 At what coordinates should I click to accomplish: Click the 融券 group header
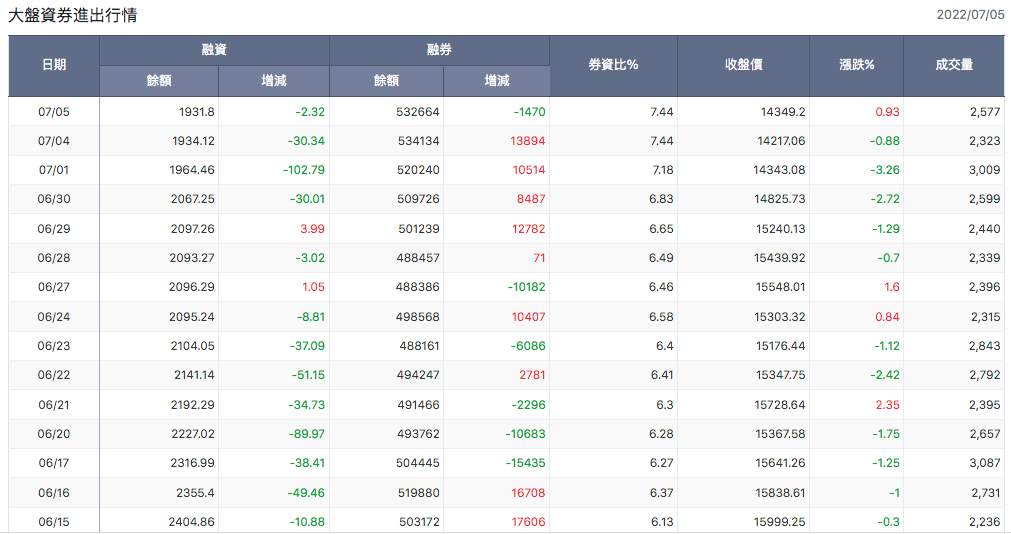pos(439,50)
